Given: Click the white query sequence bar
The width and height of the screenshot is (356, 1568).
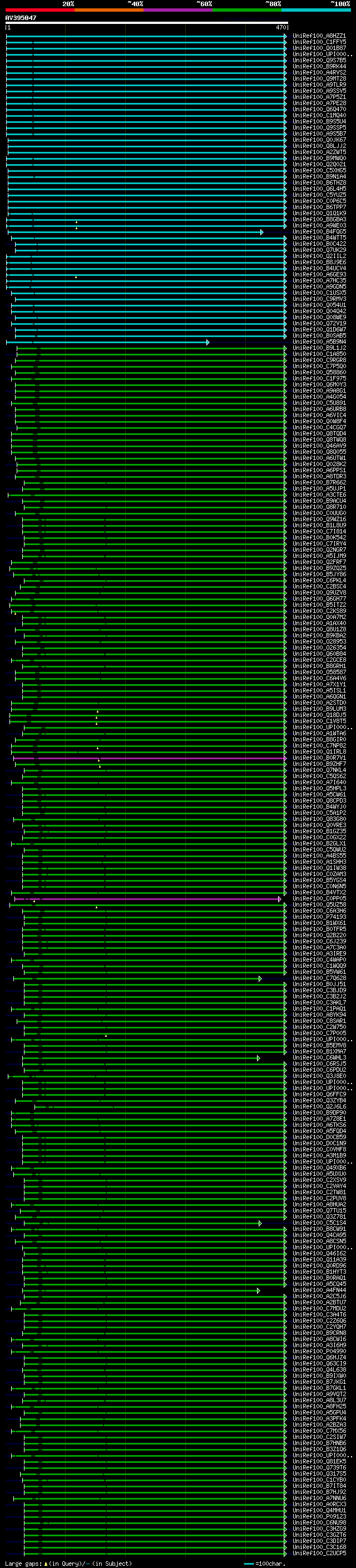Looking at the screenshot, I should coord(147,23).
